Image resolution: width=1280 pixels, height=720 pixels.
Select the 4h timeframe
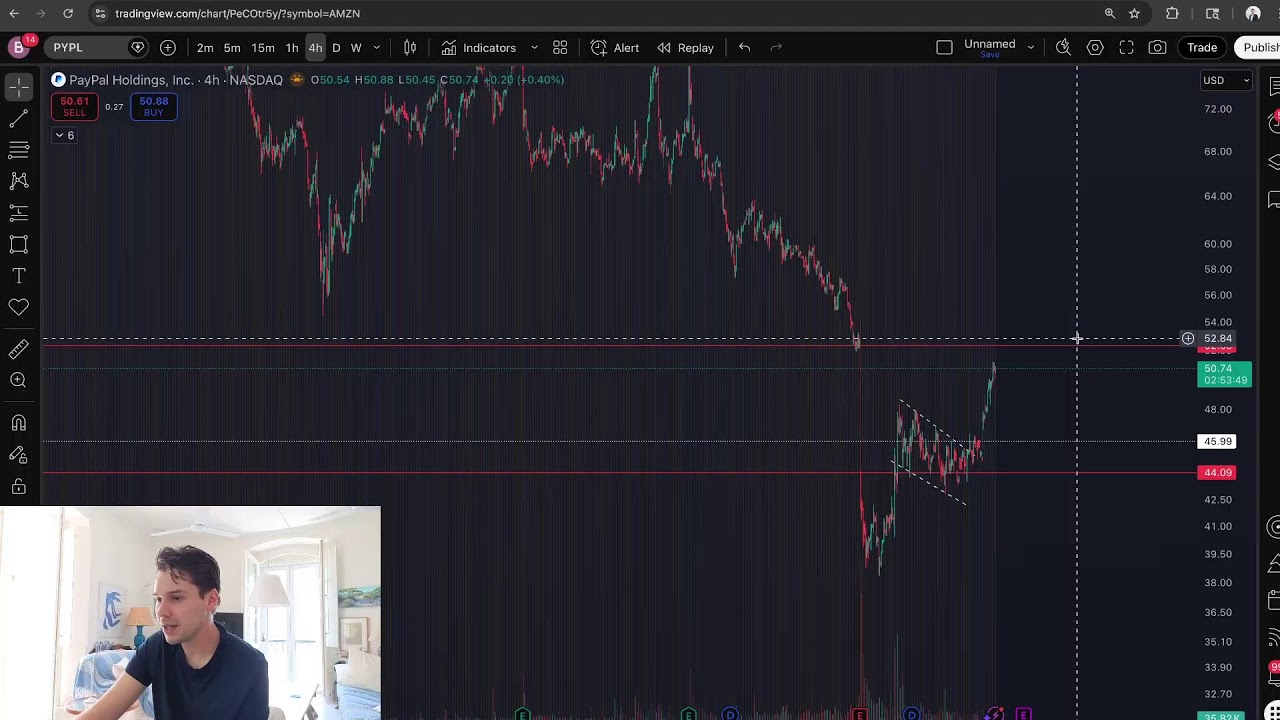[315, 47]
